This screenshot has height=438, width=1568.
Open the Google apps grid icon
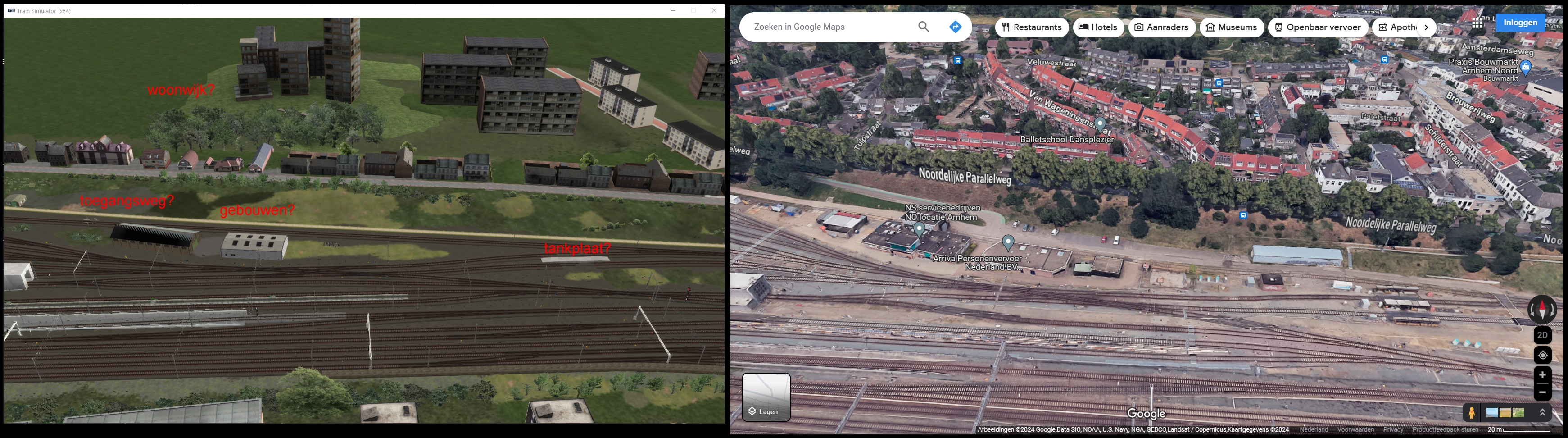click(x=1477, y=23)
